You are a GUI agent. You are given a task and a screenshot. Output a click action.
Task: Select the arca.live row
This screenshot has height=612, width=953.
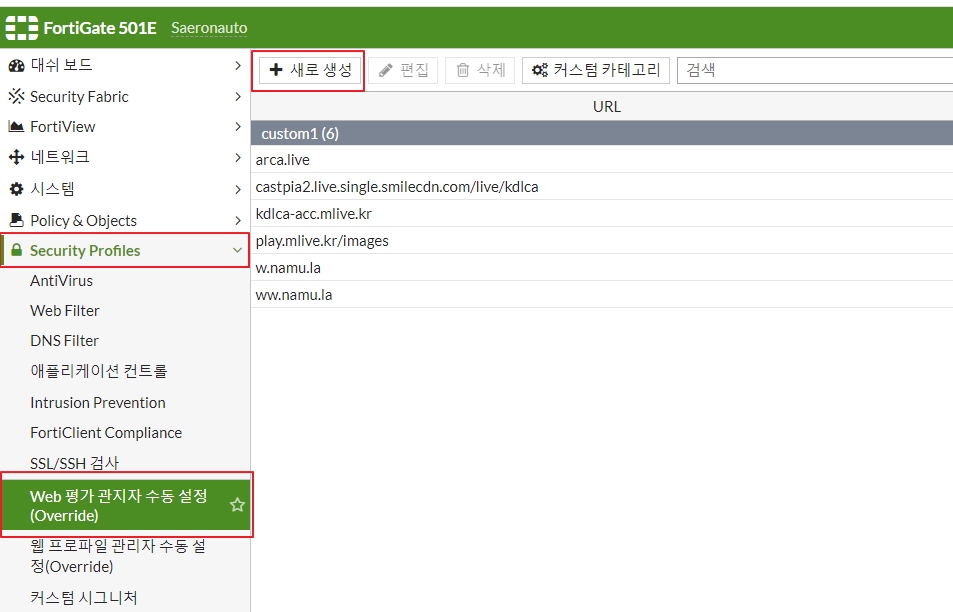click(x=602, y=160)
